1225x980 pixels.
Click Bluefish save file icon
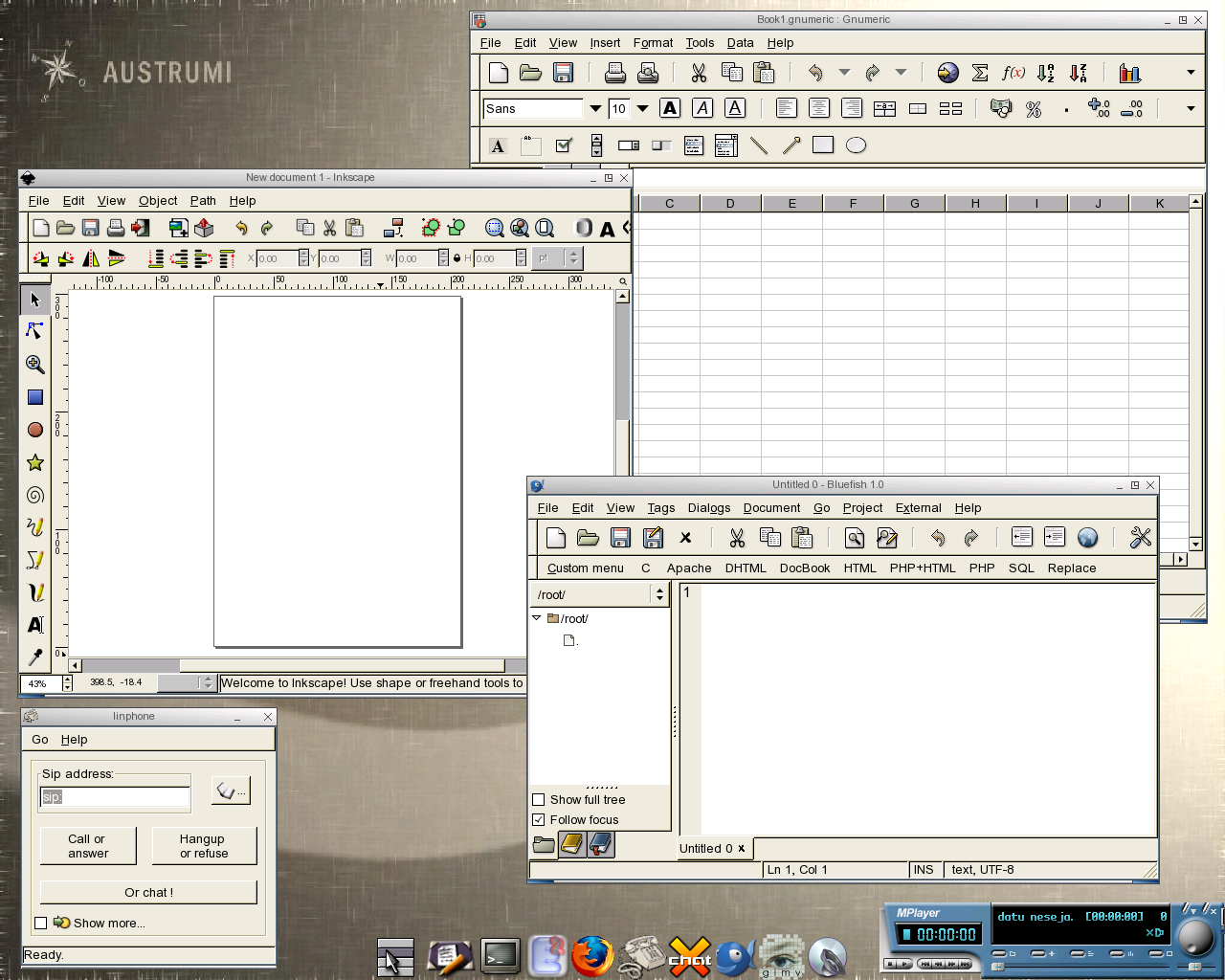620,538
